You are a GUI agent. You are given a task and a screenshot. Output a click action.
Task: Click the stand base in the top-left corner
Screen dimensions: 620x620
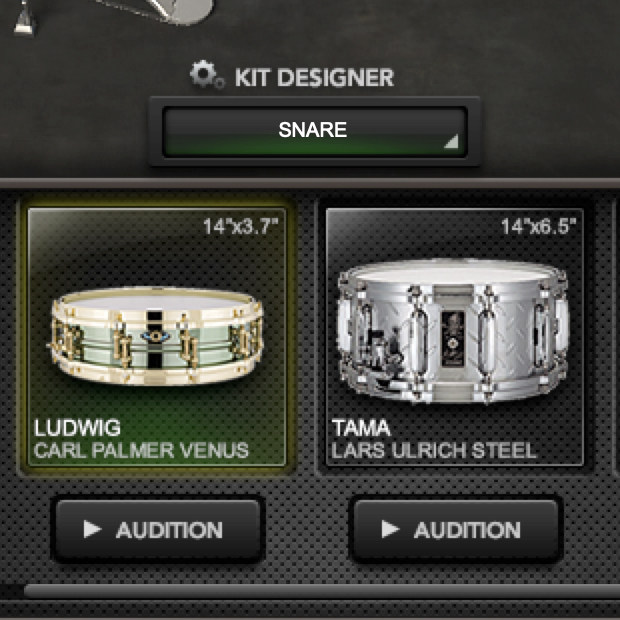click(25, 19)
